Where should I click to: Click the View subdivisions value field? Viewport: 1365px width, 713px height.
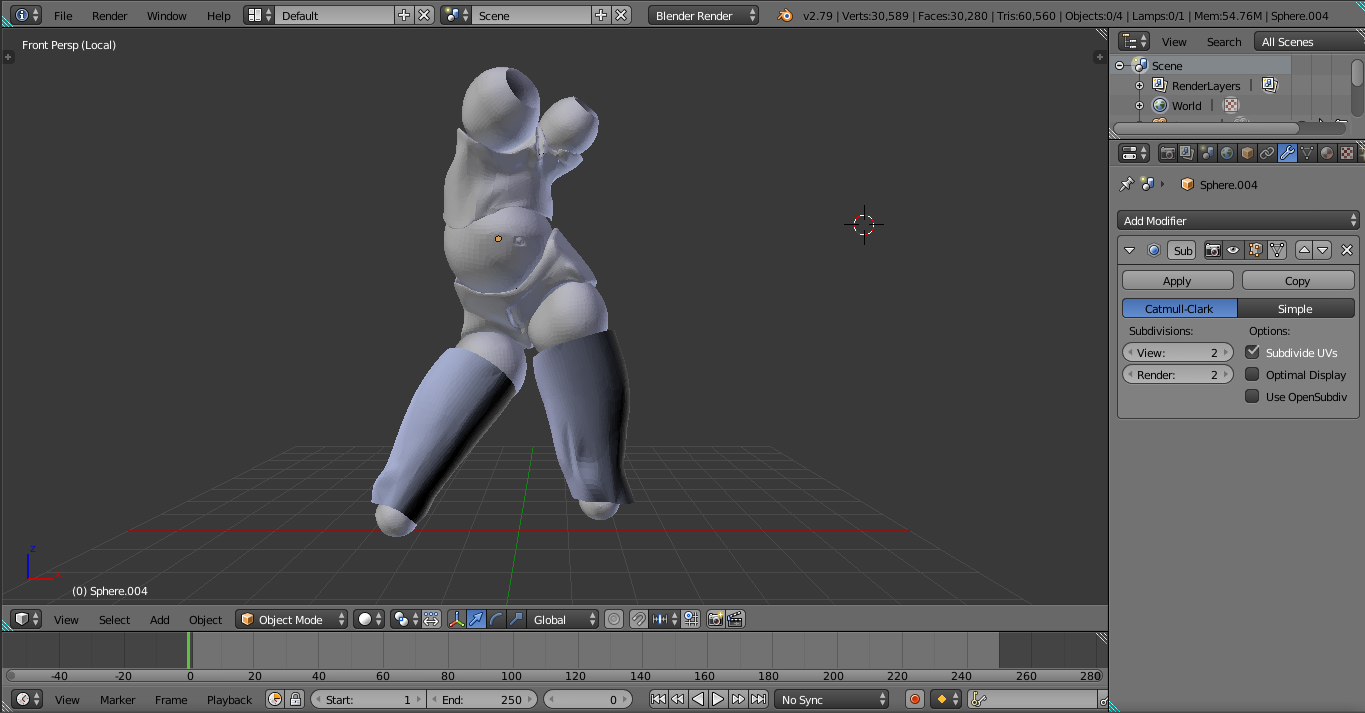click(x=1177, y=353)
